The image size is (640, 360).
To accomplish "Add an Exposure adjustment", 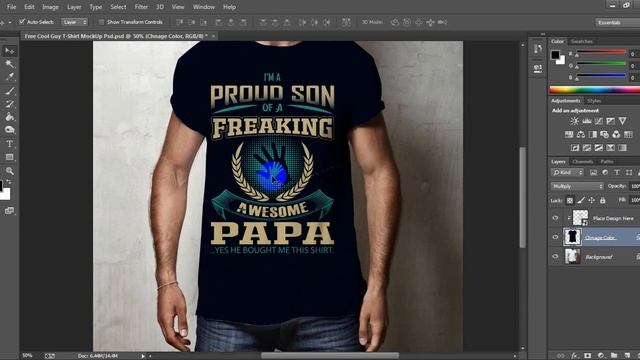I will [610, 121].
